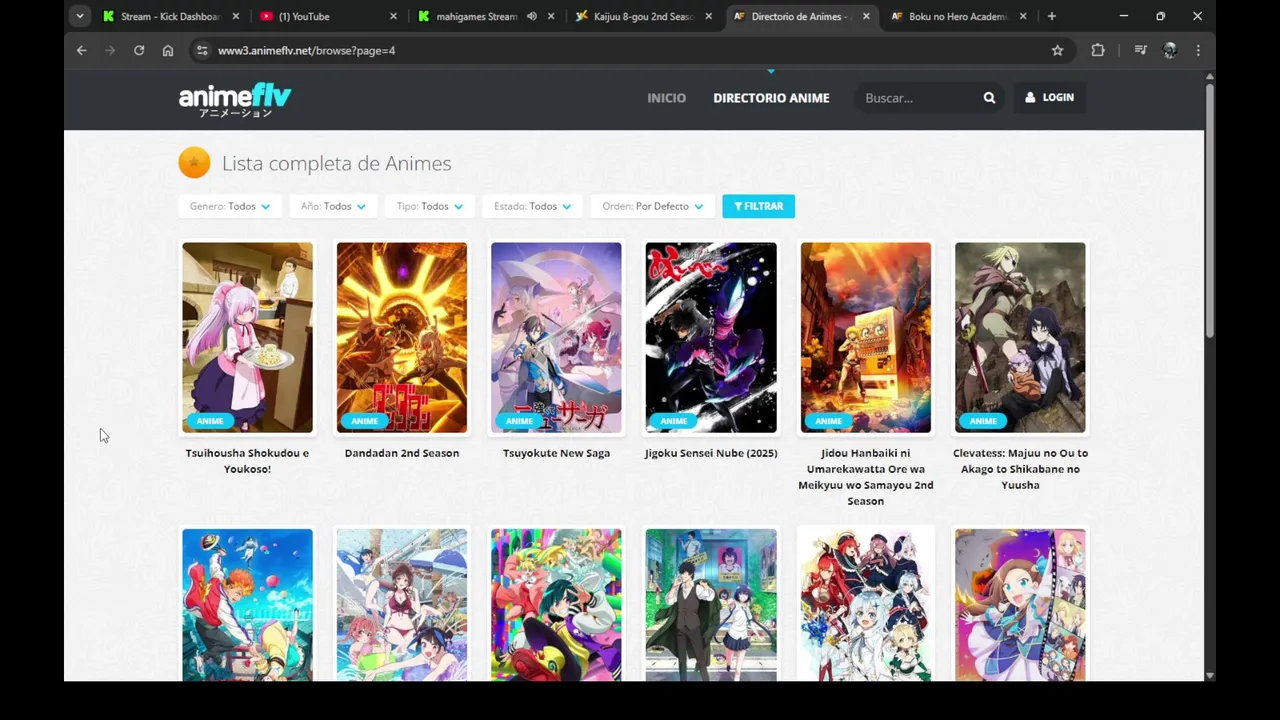Open Dandadan 2nd Season title link
Screen dimensions: 1280x720
click(x=402, y=453)
